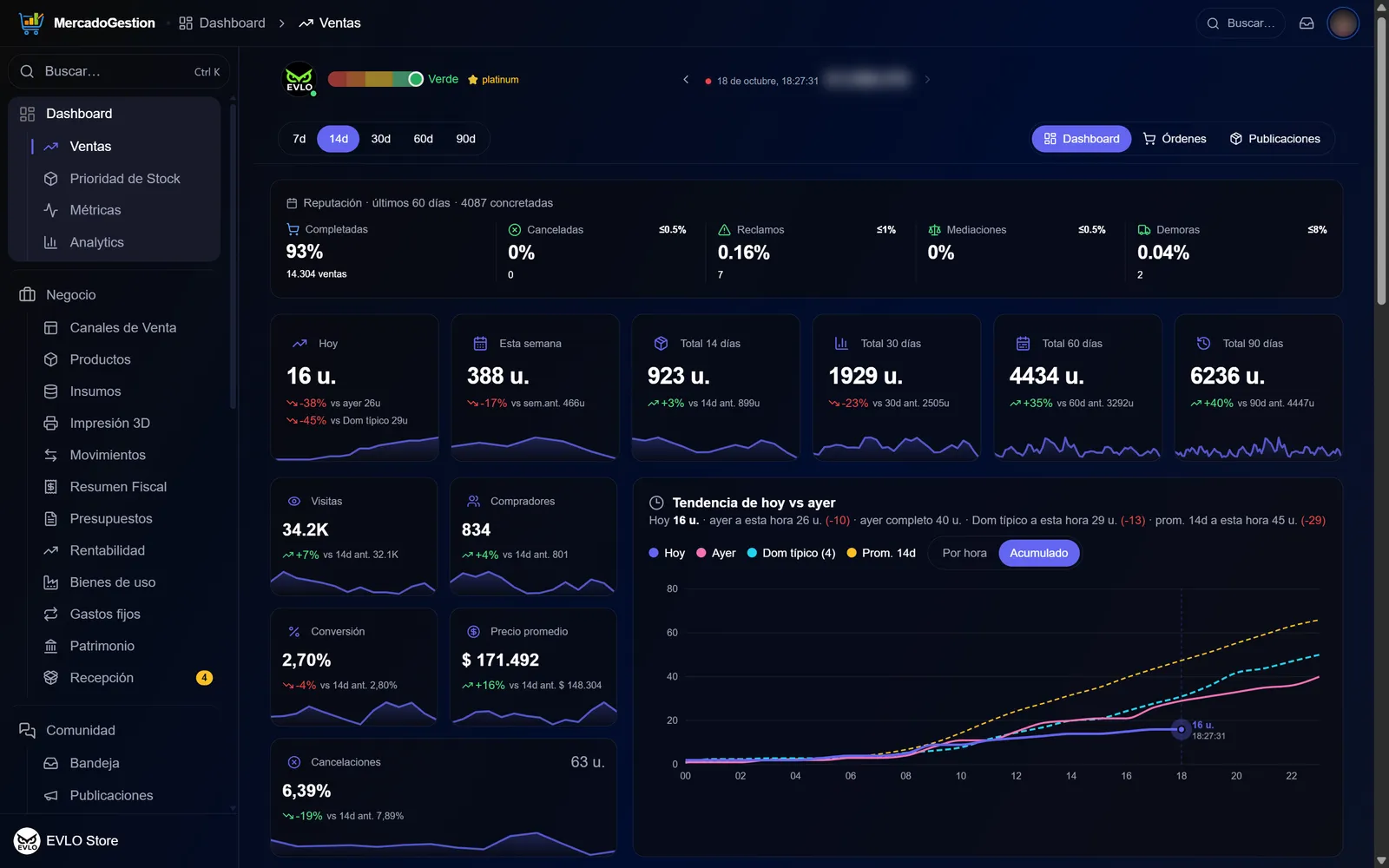This screenshot has height=868, width=1389.
Task: Open Métricas pulse icon
Action: pos(51,210)
